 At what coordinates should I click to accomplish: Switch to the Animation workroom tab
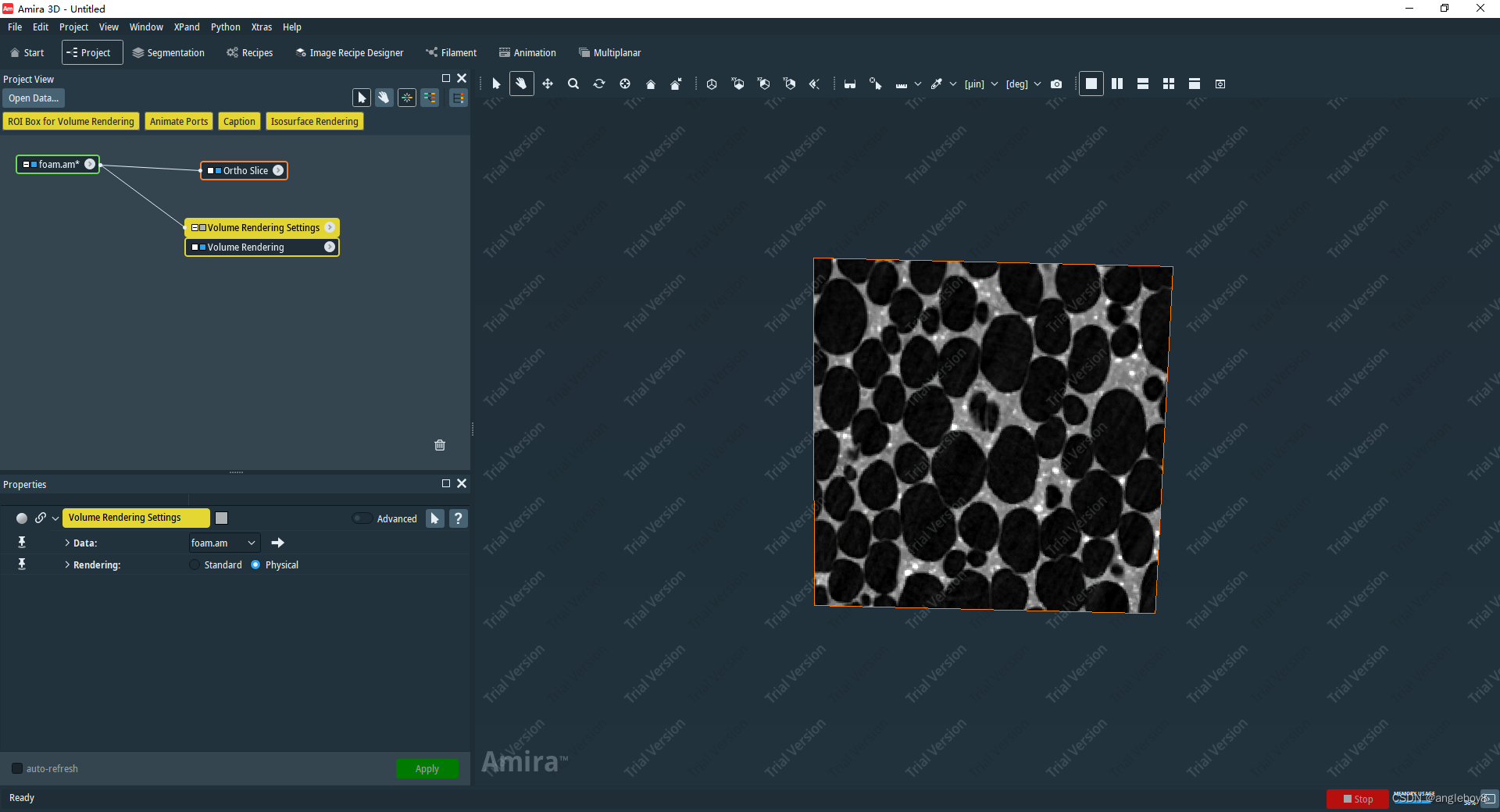(x=527, y=52)
